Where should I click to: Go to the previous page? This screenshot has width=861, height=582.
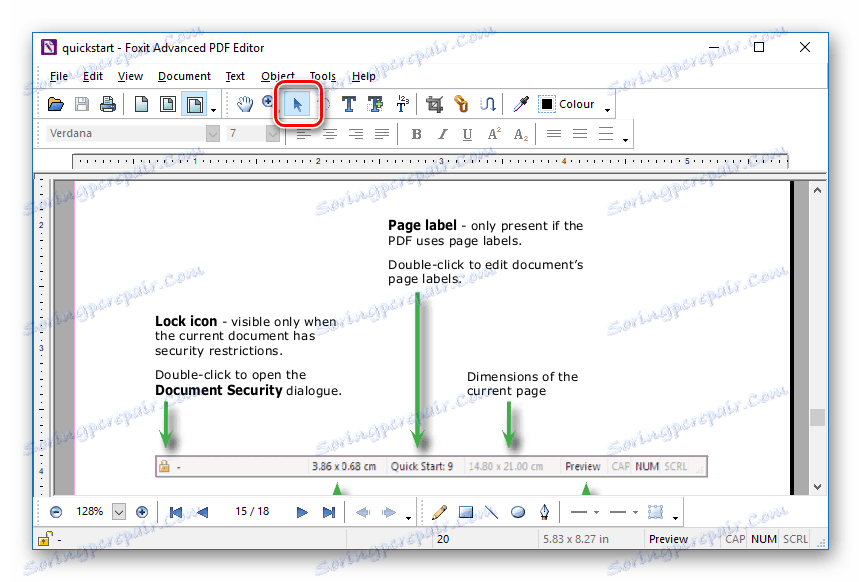coord(202,512)
